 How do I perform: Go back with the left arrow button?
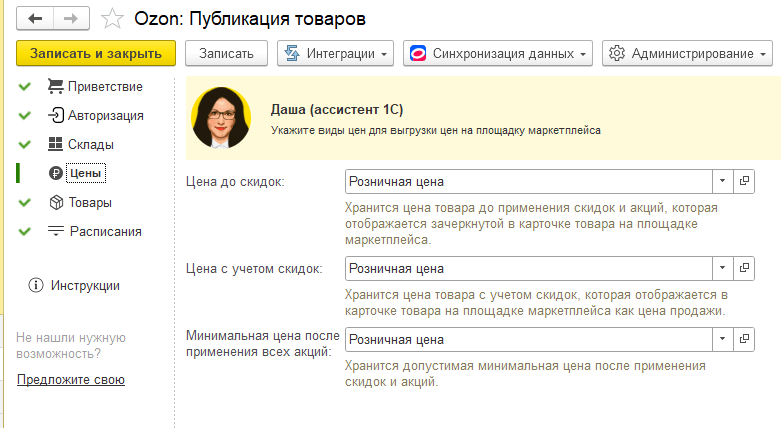(x=35, y=19)
